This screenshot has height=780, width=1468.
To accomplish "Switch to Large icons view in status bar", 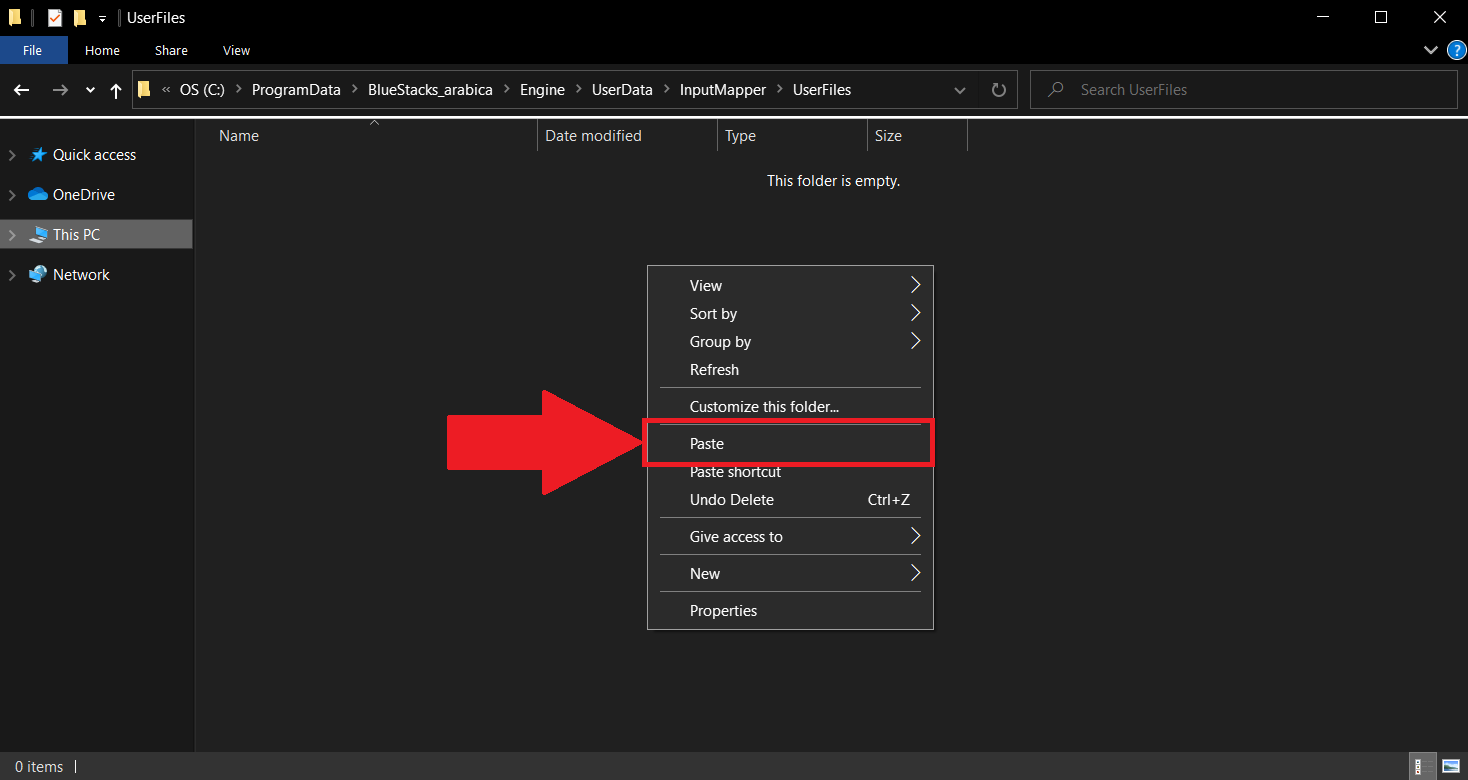I will coord(1450,767).
